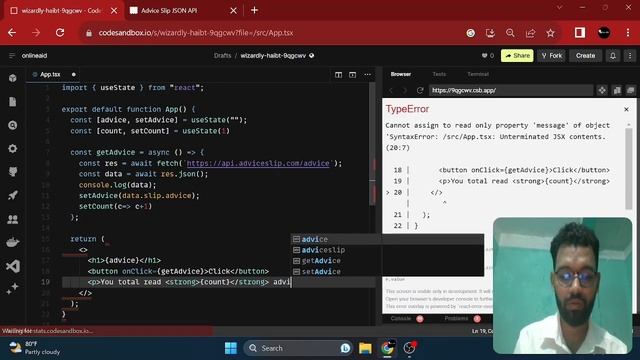Open the Drafts breadcrumb link
Viewport: 640px width, 360px height.
click(x=222, y=56)
